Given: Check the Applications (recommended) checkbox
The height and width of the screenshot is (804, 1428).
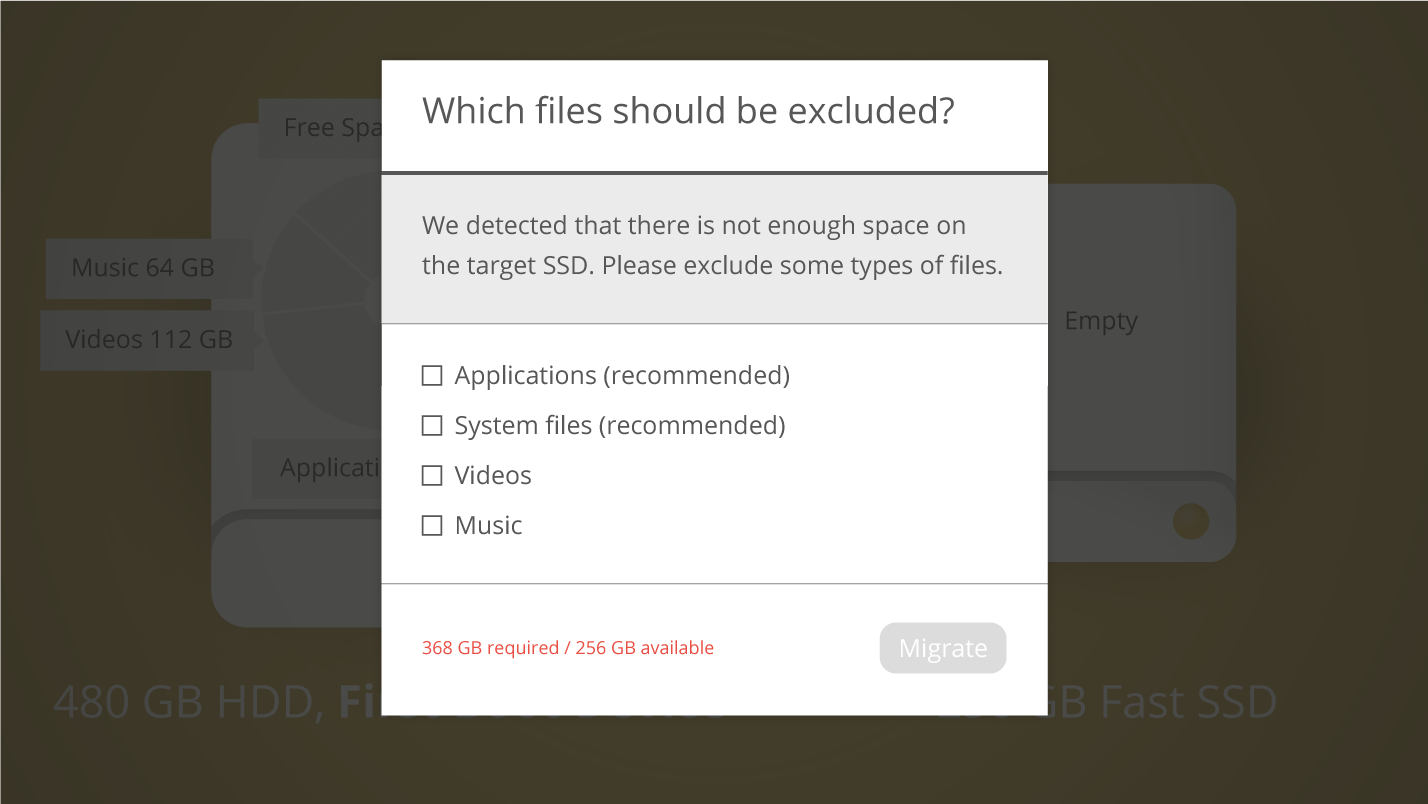Looking at the screenshot, I should pos(432,376).
